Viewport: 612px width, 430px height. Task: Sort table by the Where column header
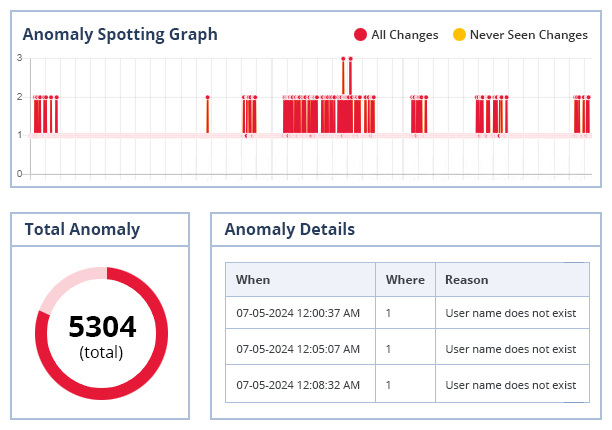pos(405,280)
